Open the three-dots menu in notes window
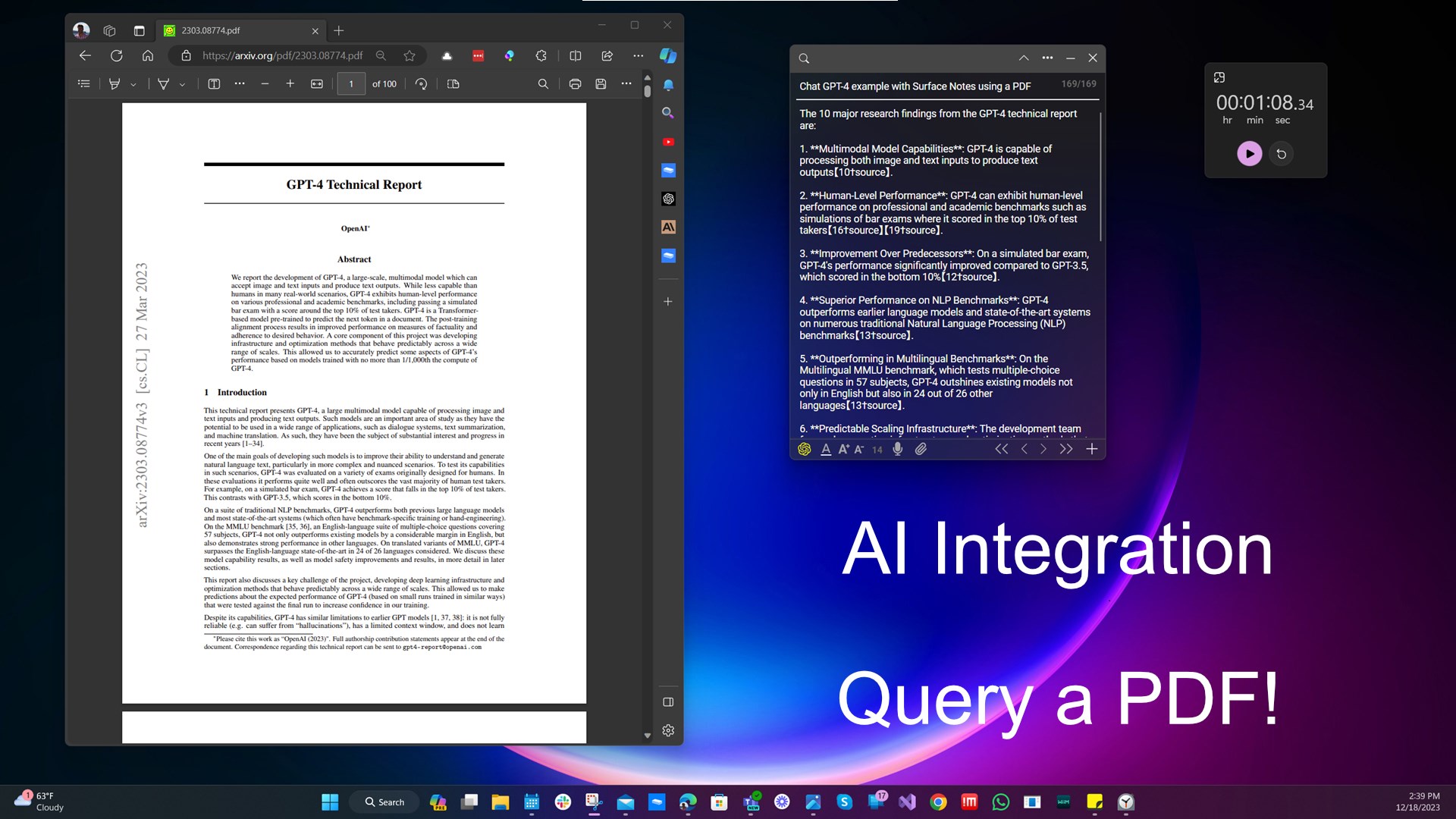Screen dimensions: 1456x819 point(1047,58)
